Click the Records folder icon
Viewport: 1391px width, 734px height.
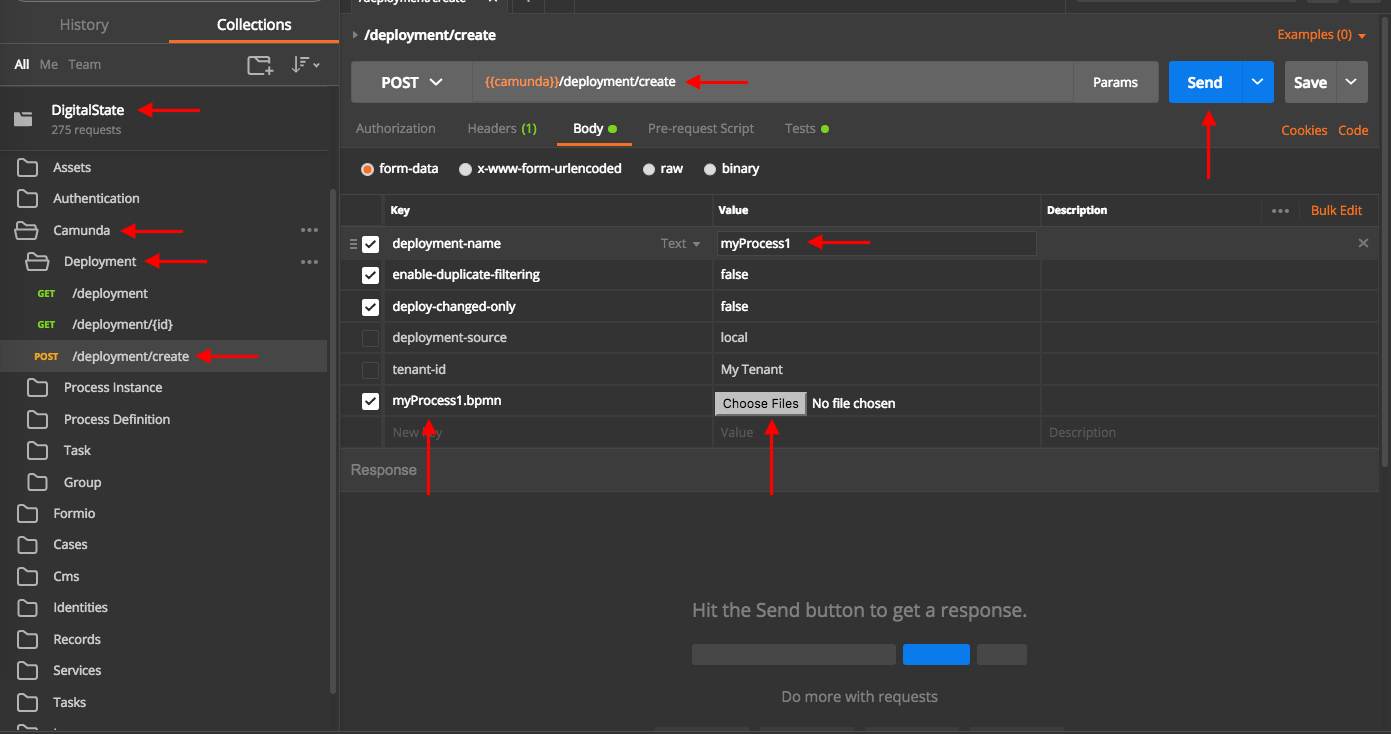click(x=28, y=639)
